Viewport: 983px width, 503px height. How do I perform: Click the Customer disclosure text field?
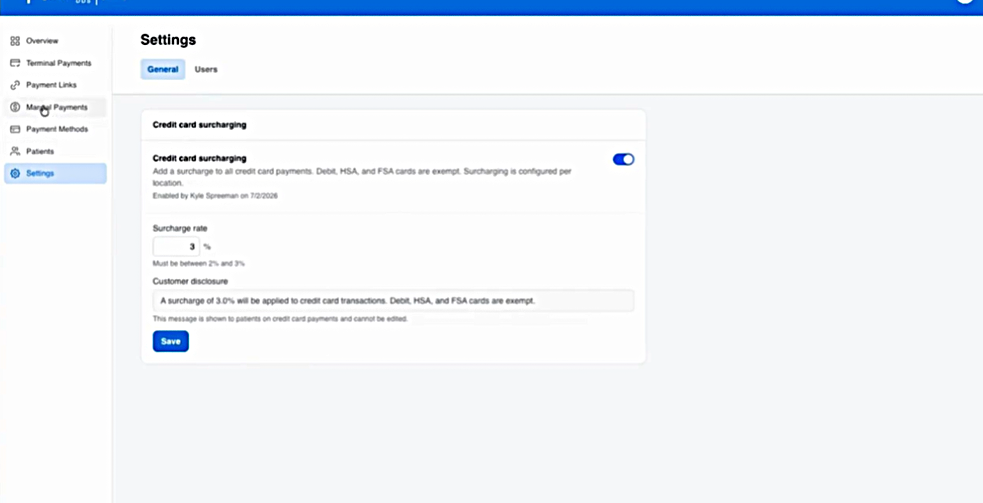pyautogui.click(x=393, y=300)
